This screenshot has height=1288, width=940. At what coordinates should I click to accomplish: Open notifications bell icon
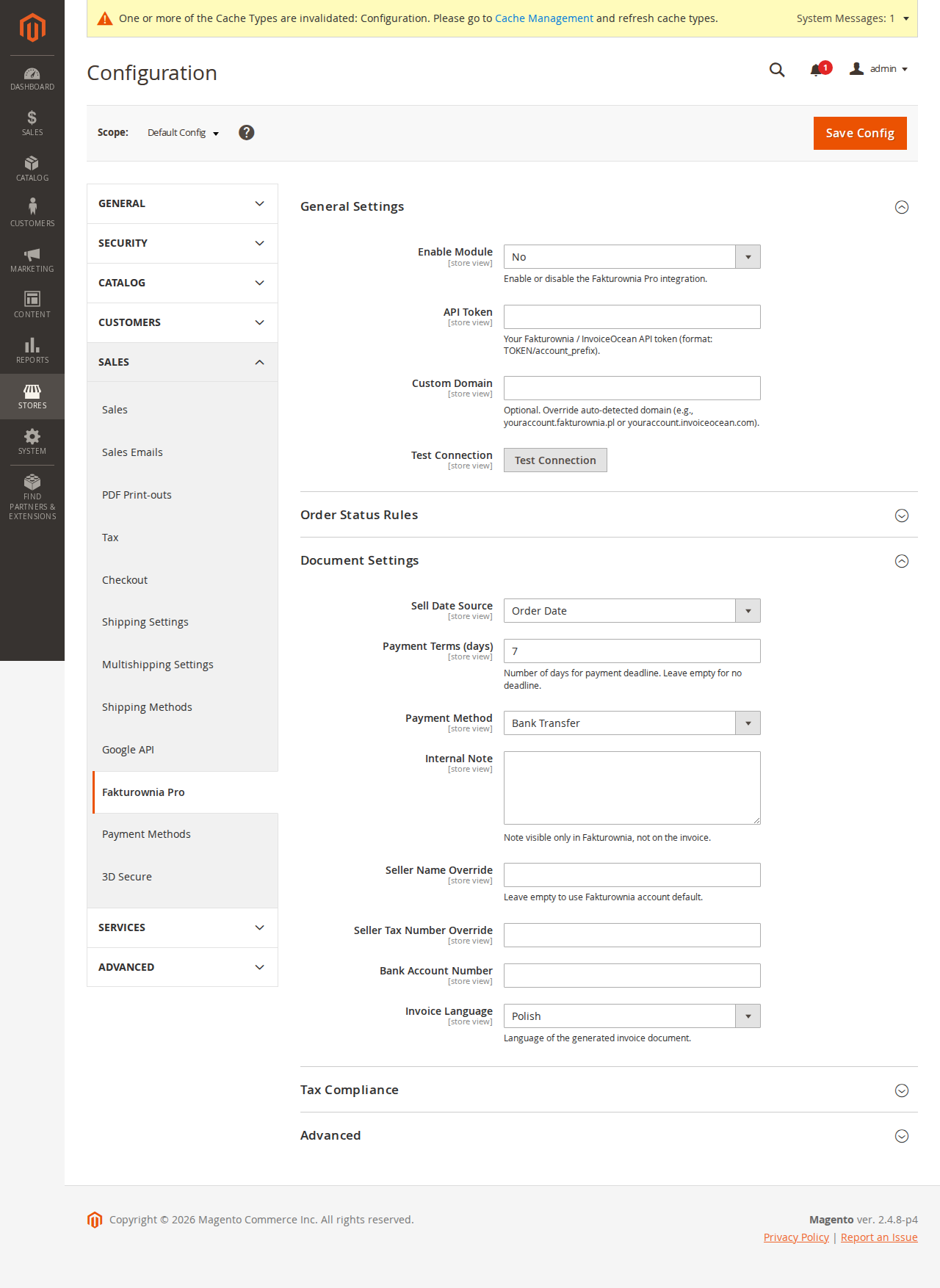pyautogui.click(x=817, y=70)
